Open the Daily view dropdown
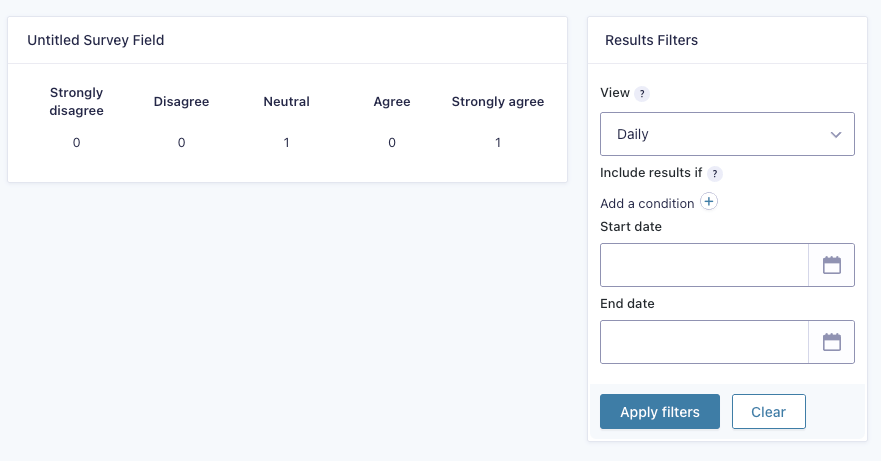The image size is (881, 461). [x=727, y=134]
